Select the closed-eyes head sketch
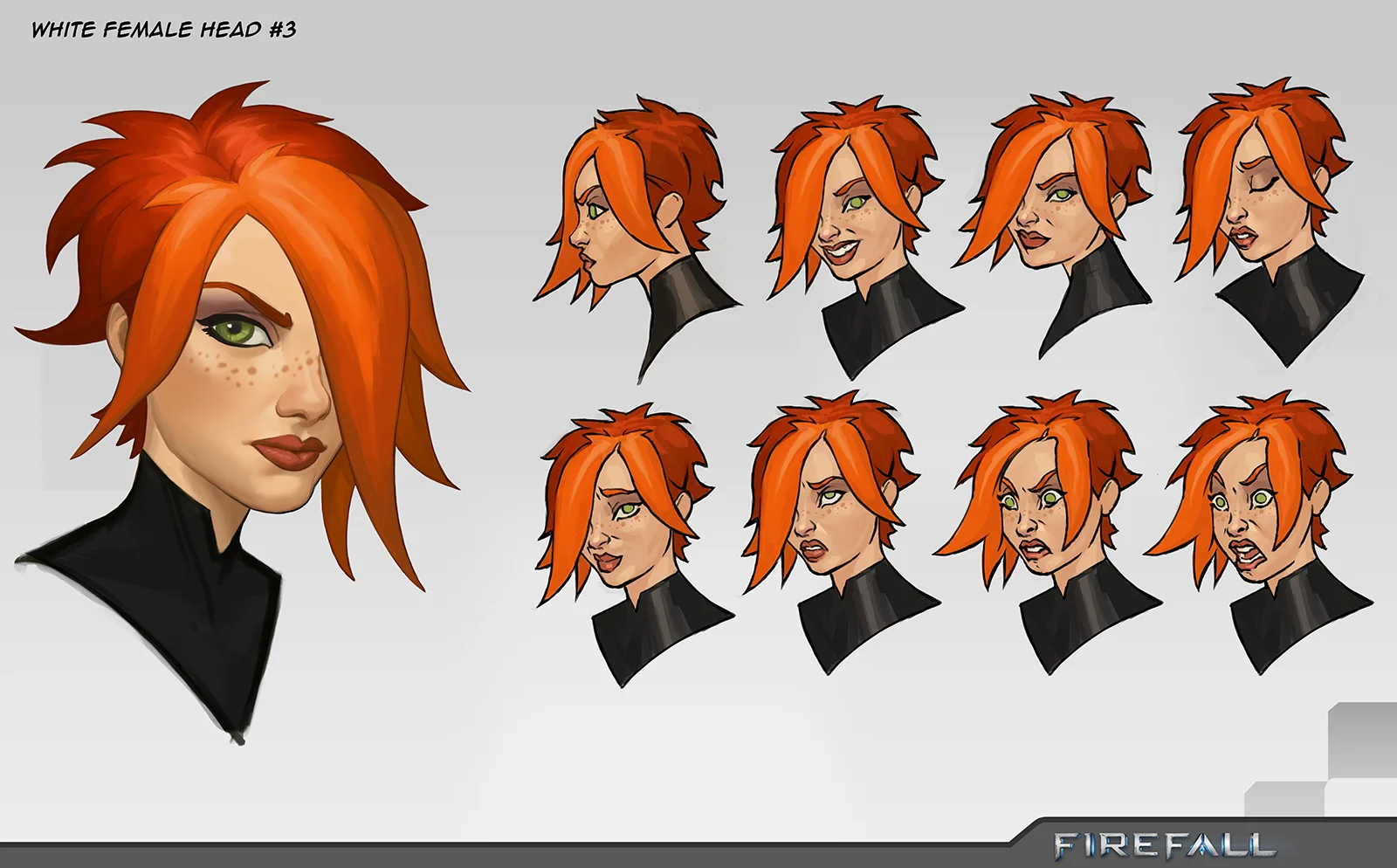The width and height of the screenshot is (1397, 868). click(1271, 220)
